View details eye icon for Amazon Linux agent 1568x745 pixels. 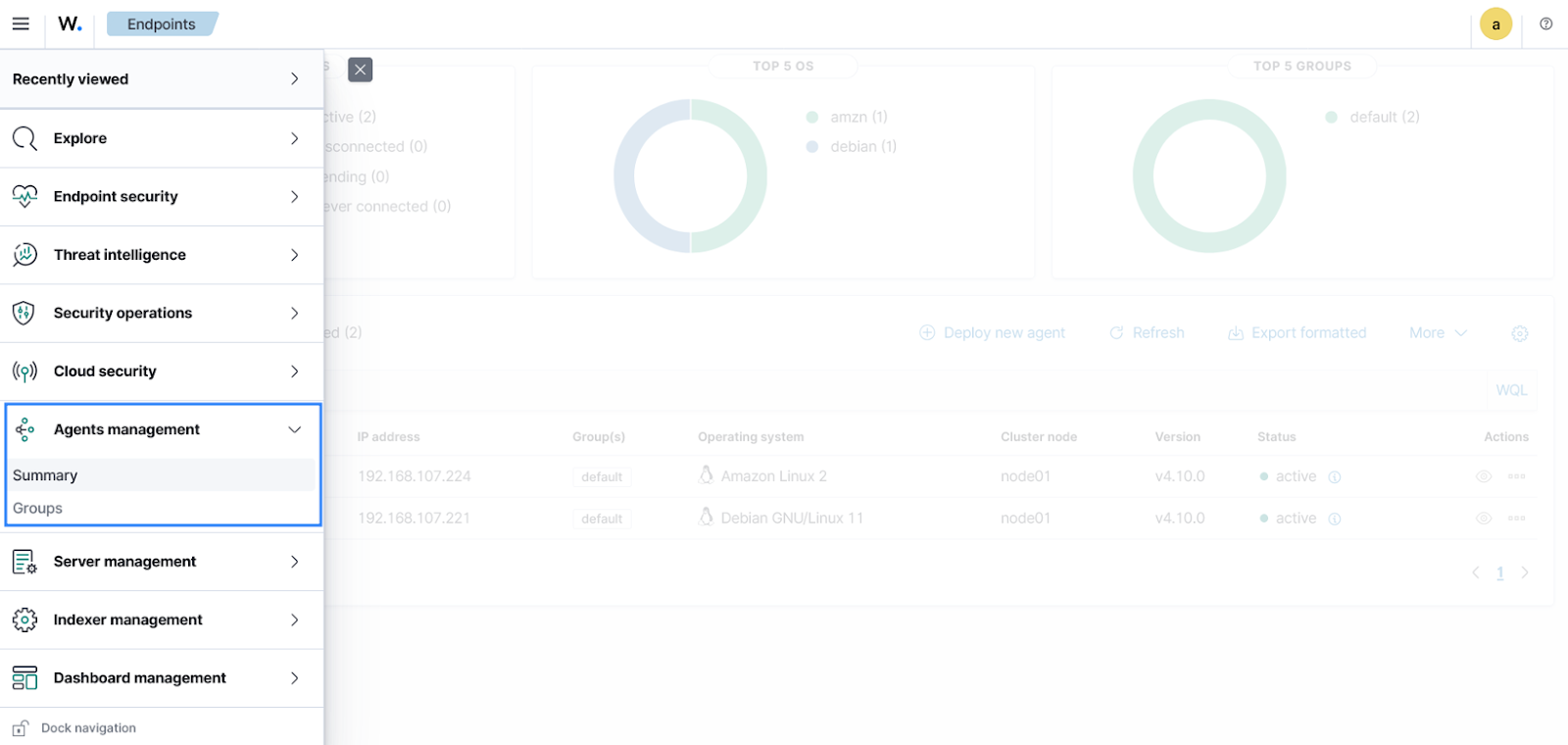point(1484,476)
